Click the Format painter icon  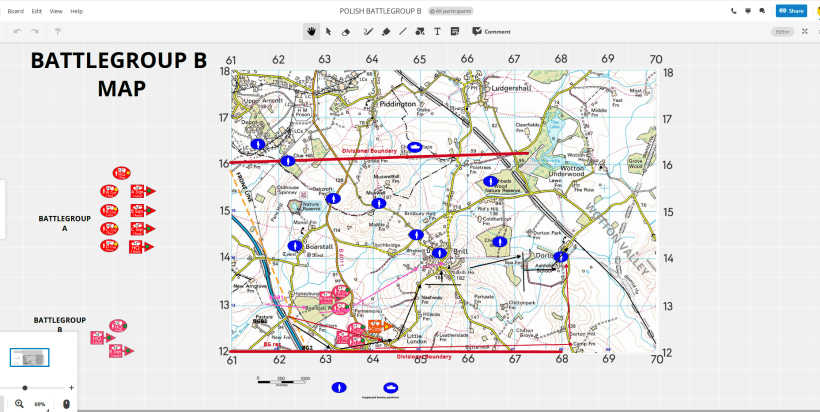tap(58, 32)
